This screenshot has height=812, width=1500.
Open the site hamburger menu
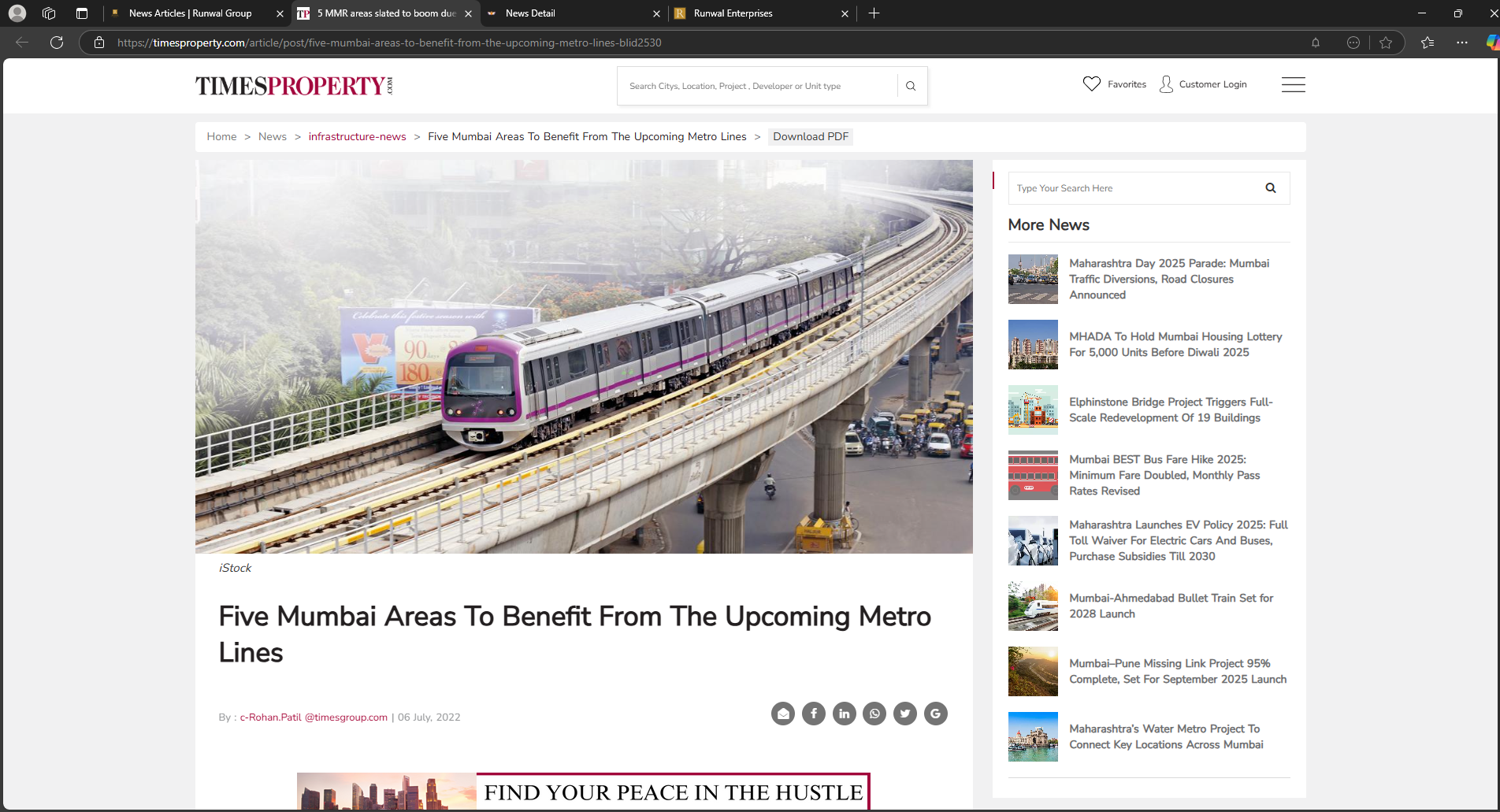click(x=1293, y=84)
